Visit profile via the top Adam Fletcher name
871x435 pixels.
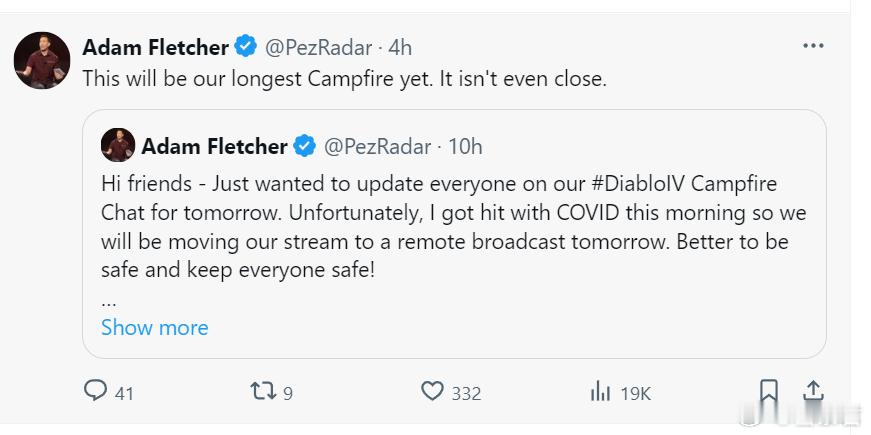(x=156, y=47)
